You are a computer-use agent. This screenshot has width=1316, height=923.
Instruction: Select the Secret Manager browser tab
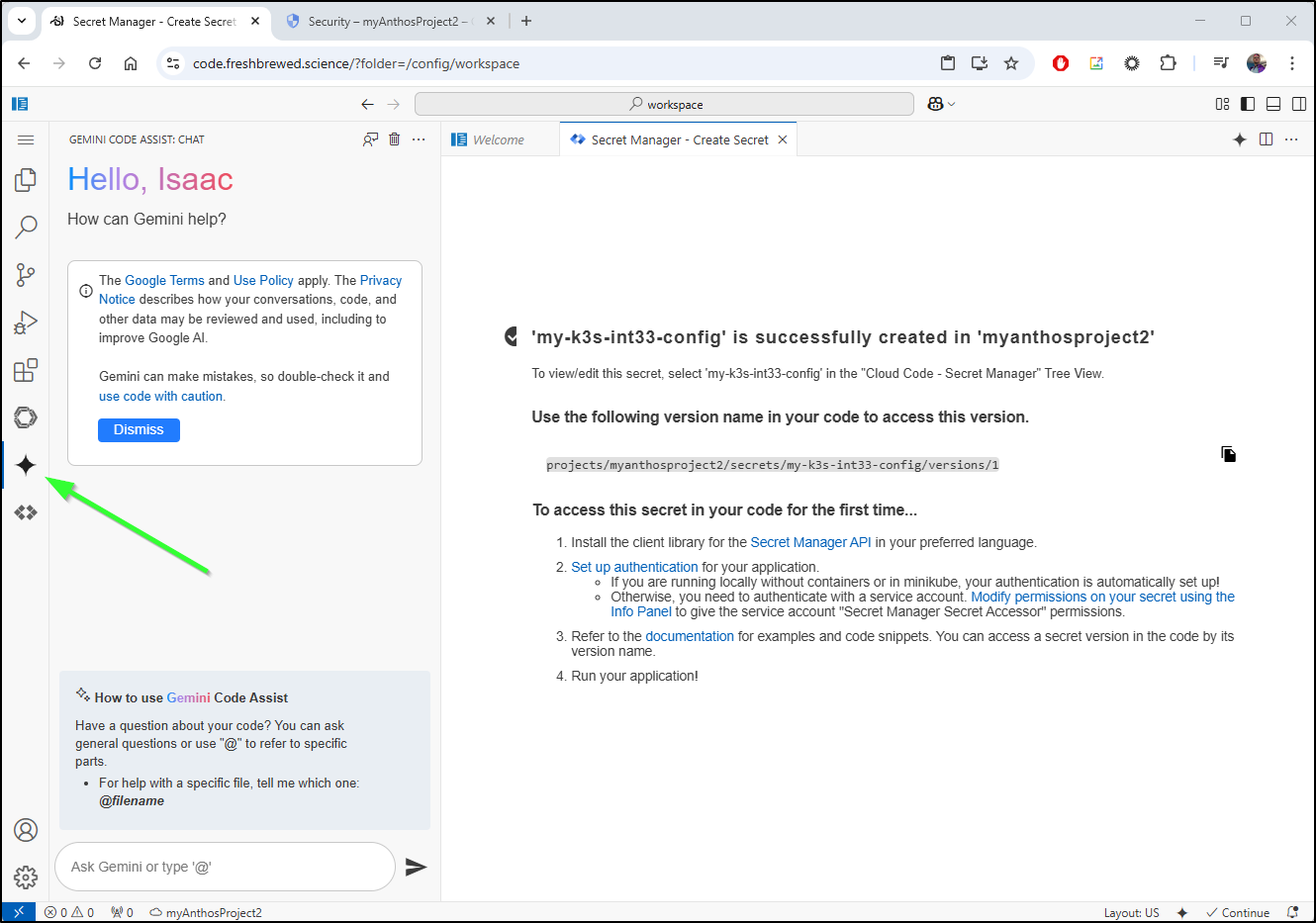click(x=153, y=21)
